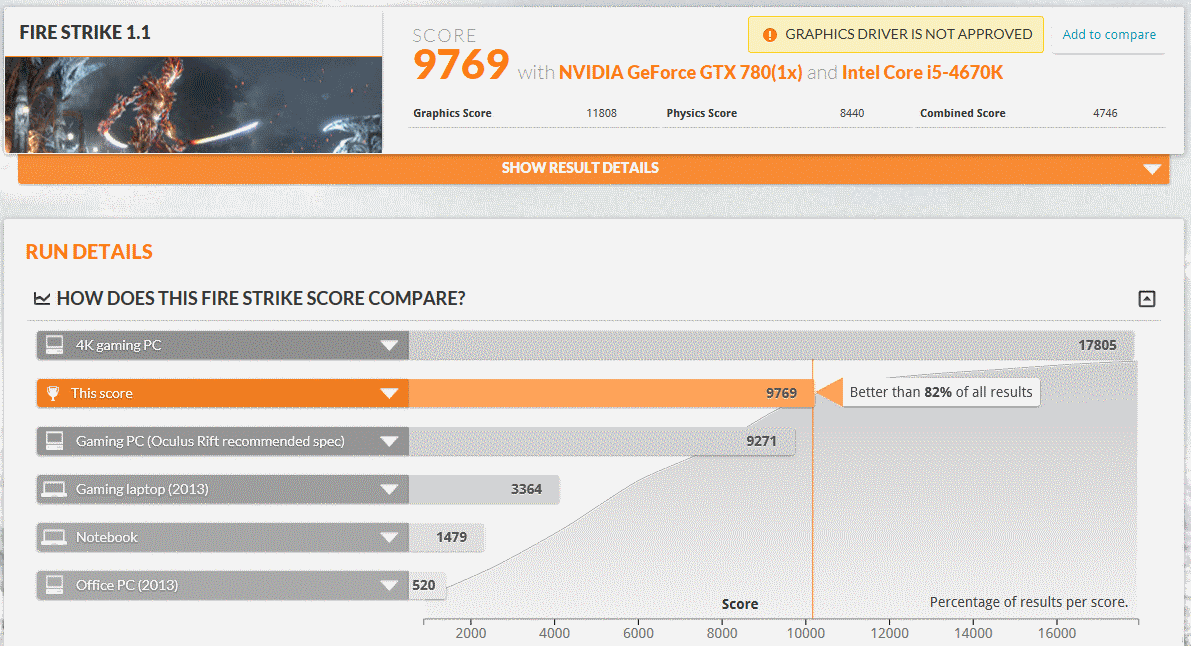Click the Physics Score label
This screenshot has width=1191, height=646.
point(702,113)
